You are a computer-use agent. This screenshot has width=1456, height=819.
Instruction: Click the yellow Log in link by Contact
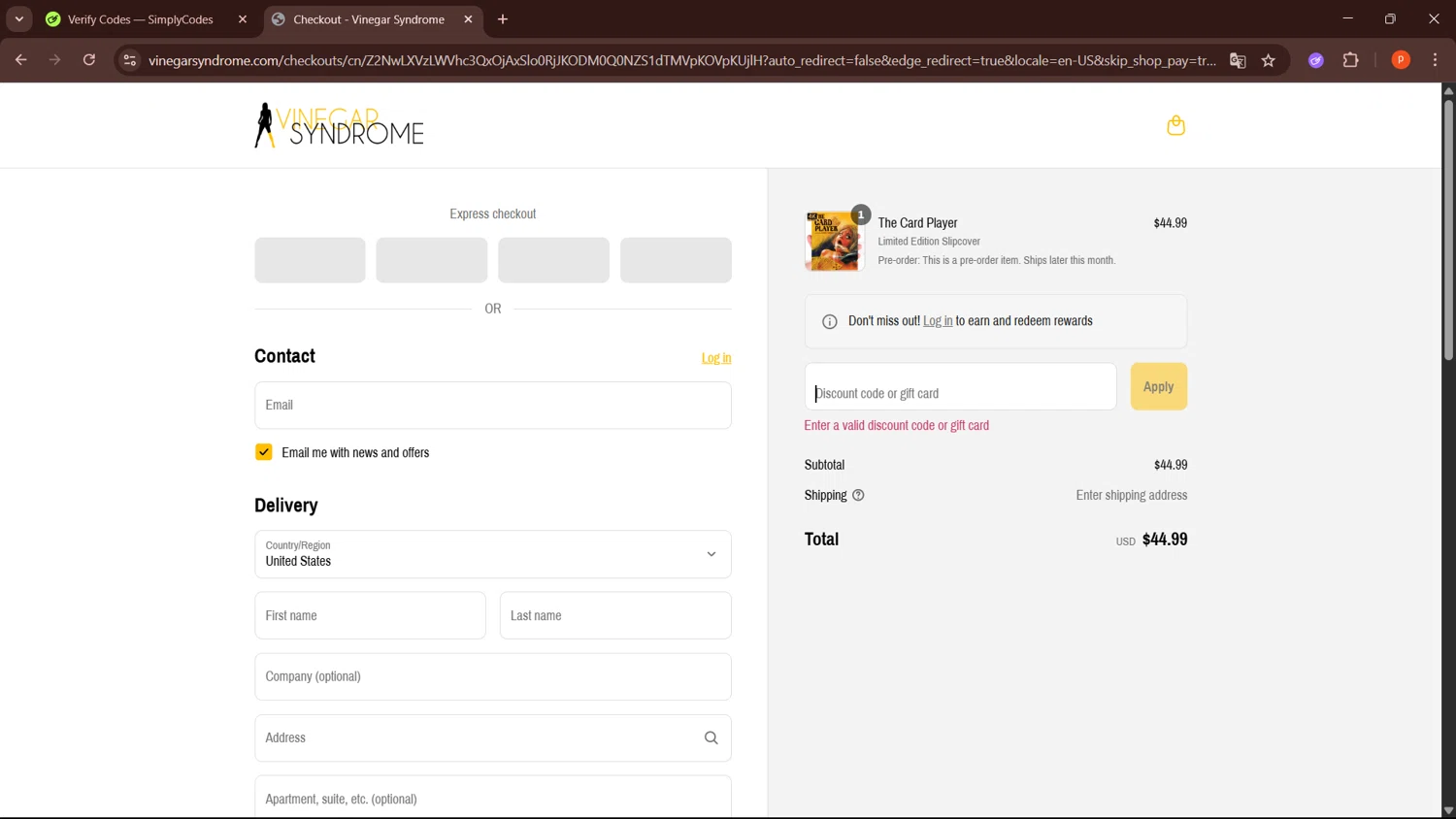[716, 358]
